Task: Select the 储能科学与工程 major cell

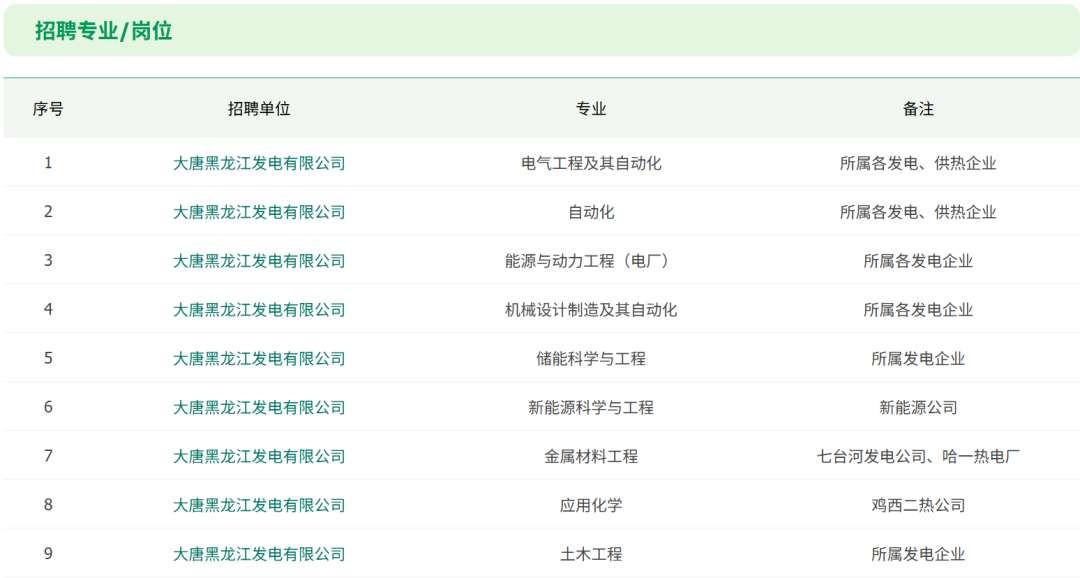Action: [591, 359]
